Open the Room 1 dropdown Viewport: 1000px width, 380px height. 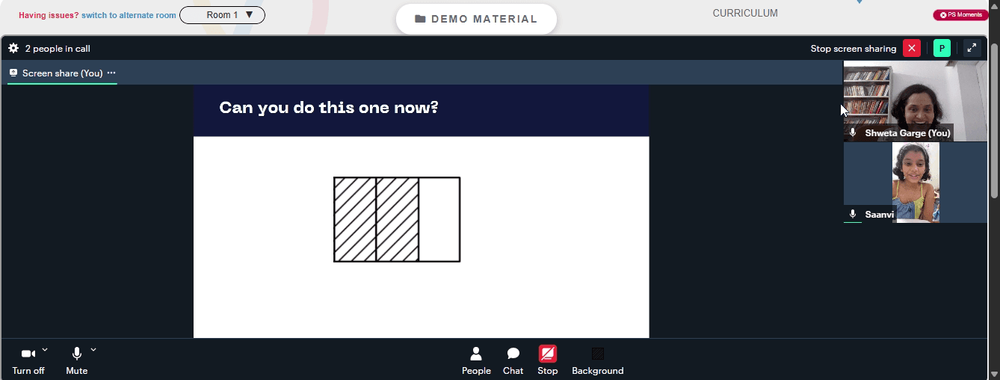[222, 15]
